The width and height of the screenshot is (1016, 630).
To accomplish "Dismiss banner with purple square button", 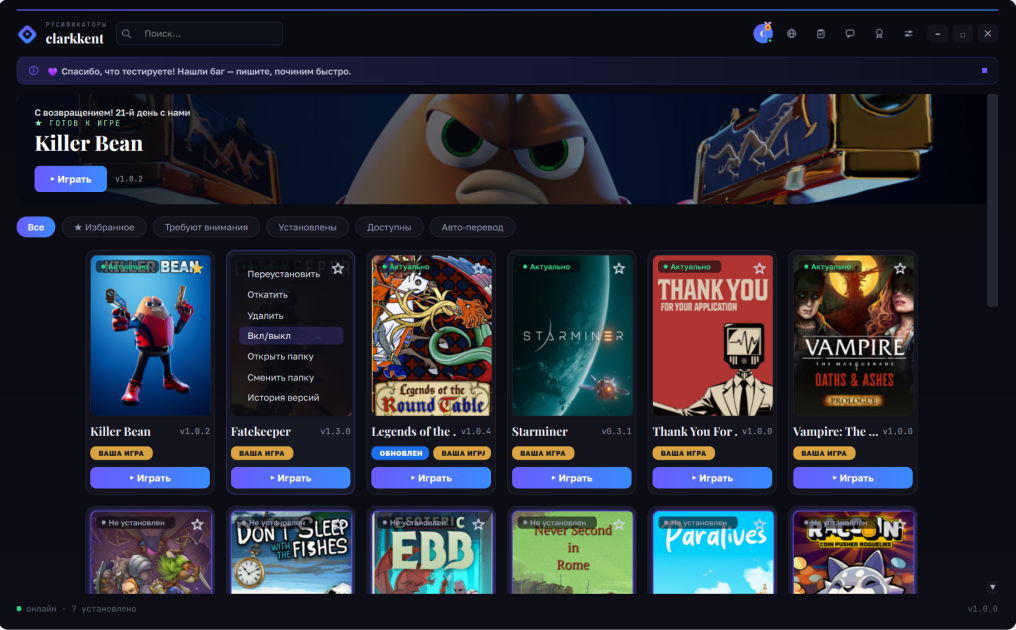I will tap(984, 71).
